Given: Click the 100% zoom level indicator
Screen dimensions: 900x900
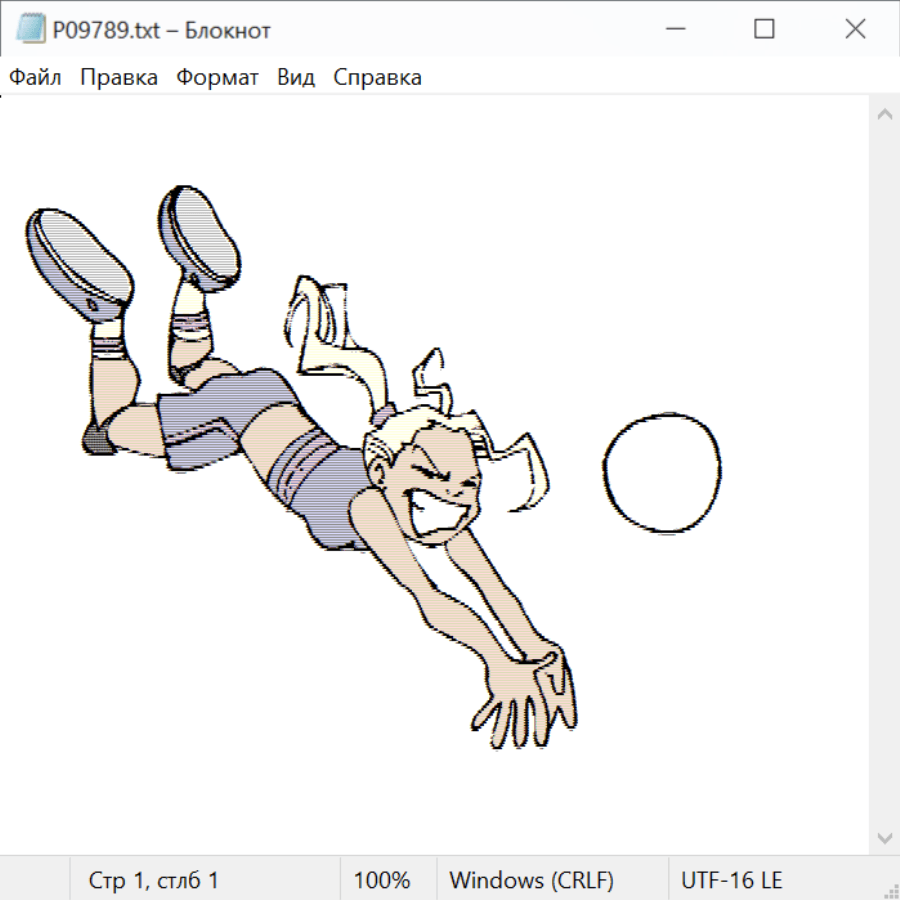Looking at the screenshot, I should click(x=382, y=881).
